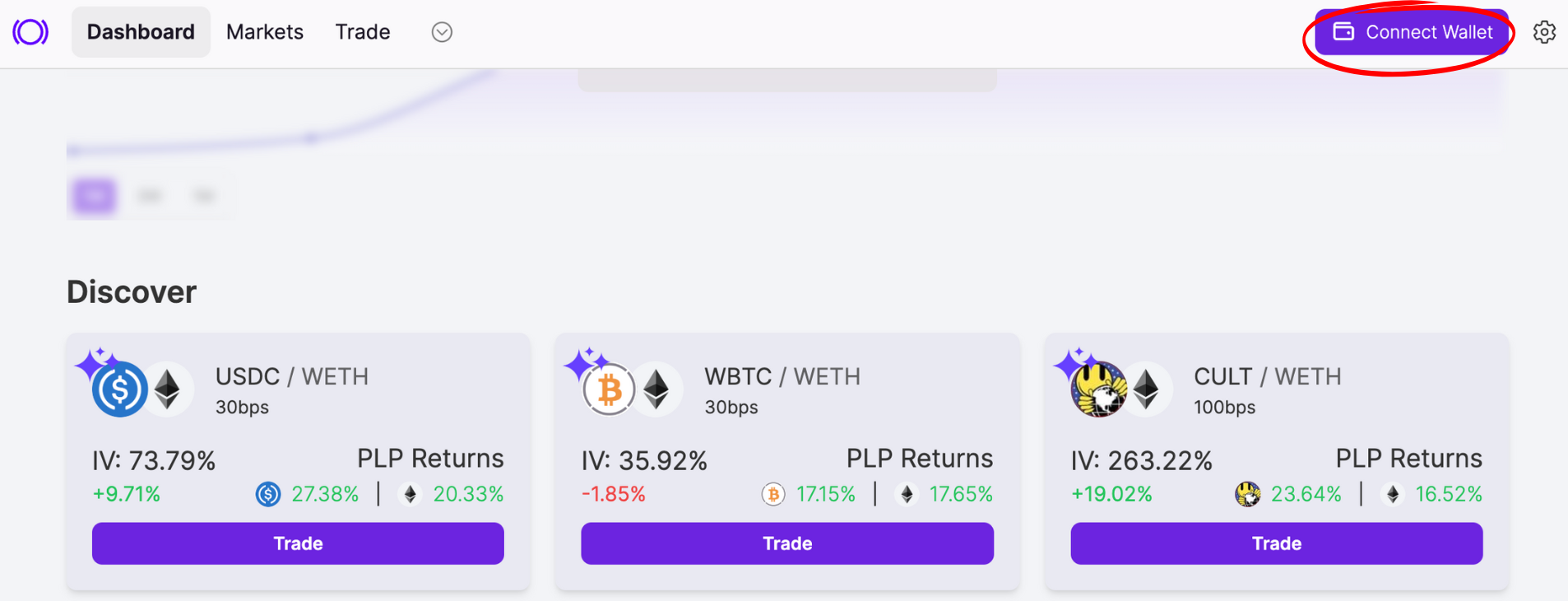Open the settings gear icon

point(1544,32)
